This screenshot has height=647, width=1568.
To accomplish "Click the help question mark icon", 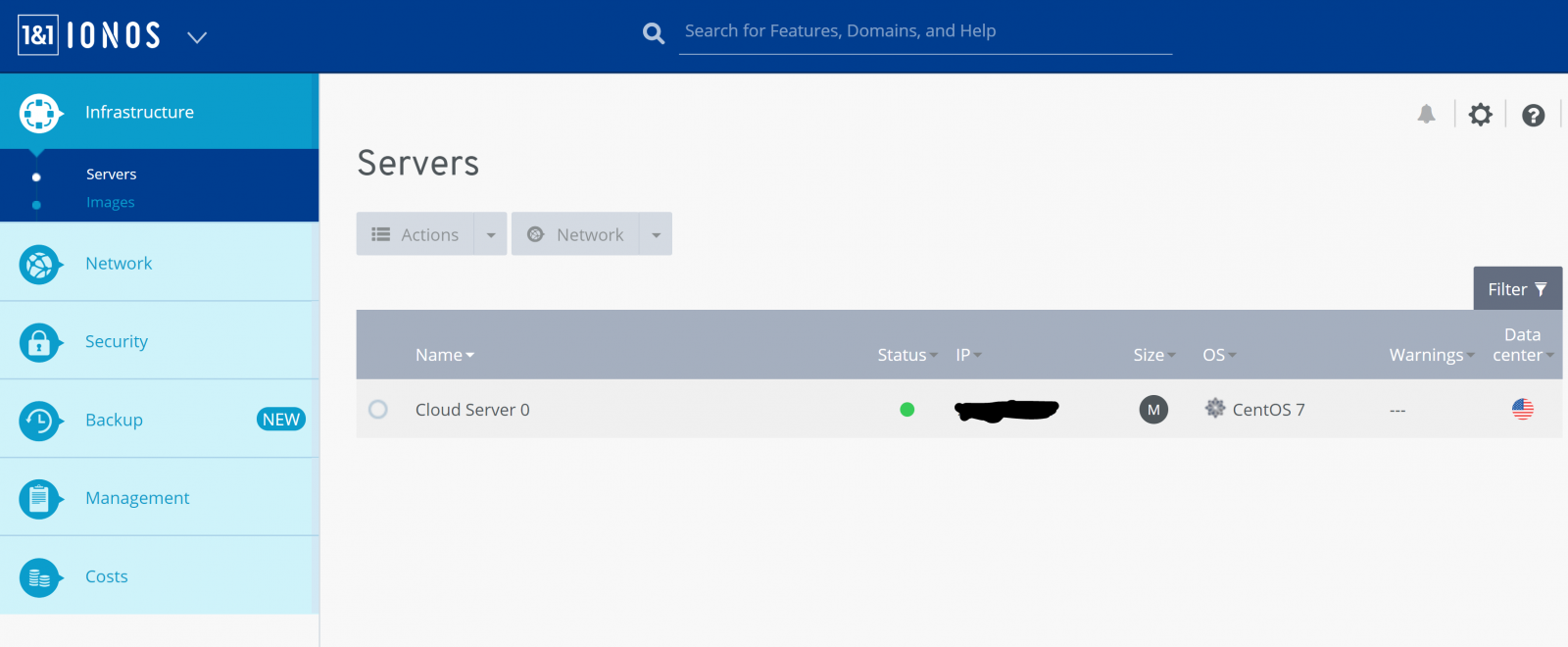I will [1533, 116].
